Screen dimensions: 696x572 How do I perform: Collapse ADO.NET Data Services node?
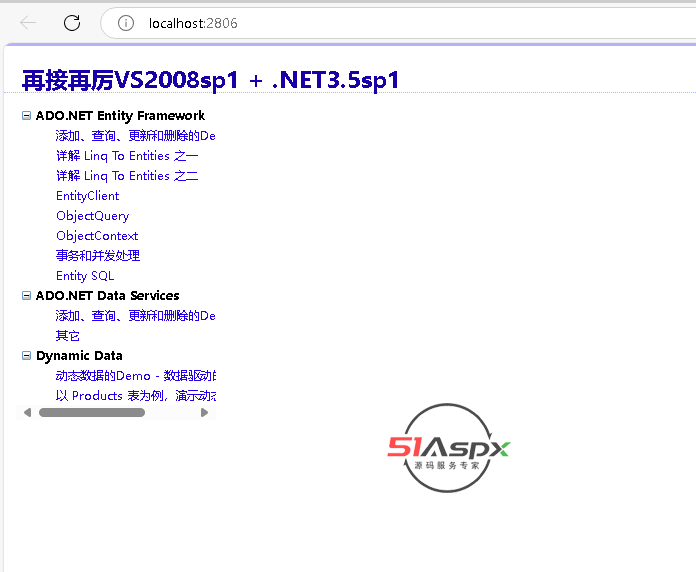coord(27,296)
